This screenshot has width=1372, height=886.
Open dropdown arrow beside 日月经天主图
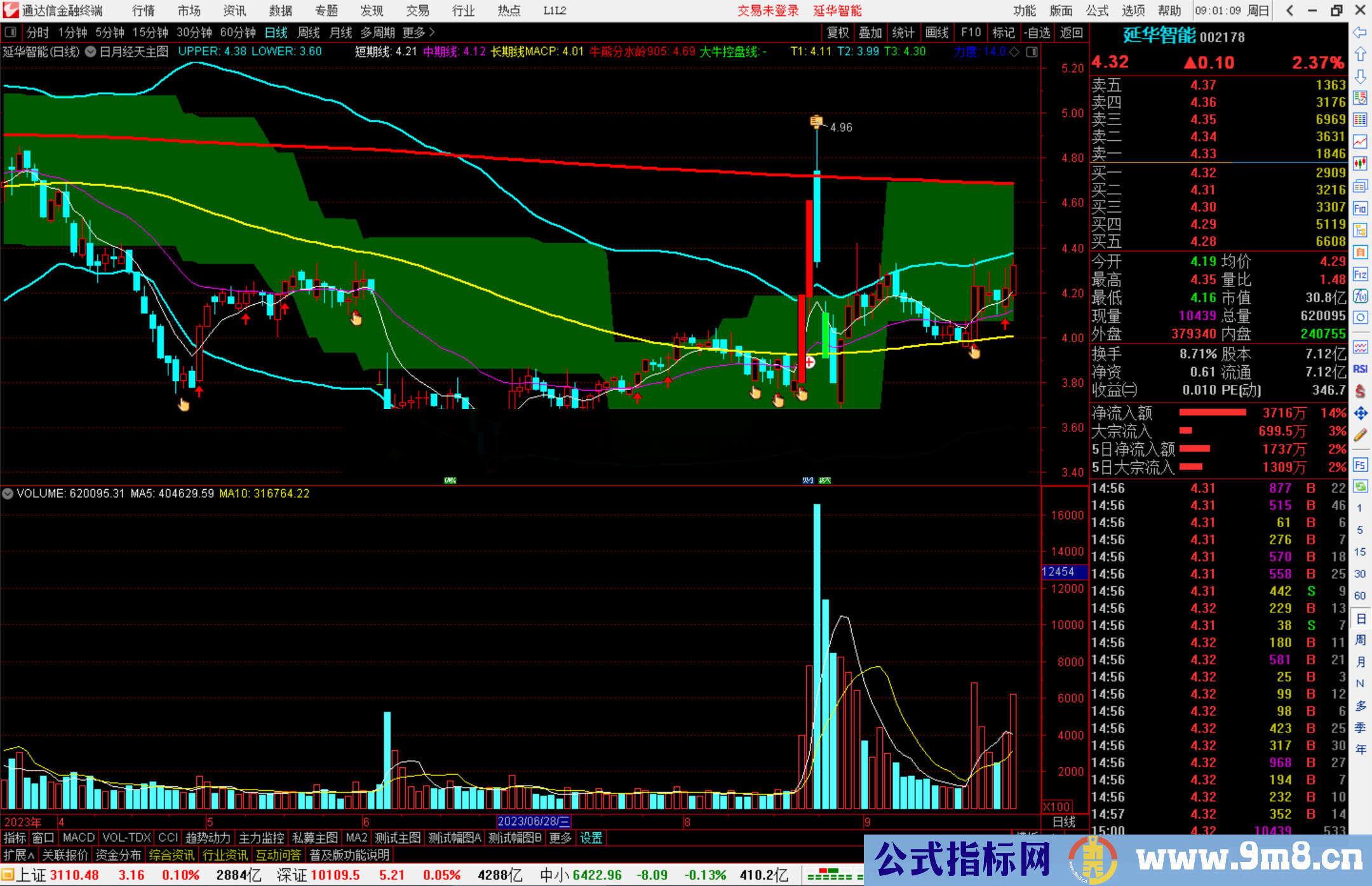[x=91, y=52]
